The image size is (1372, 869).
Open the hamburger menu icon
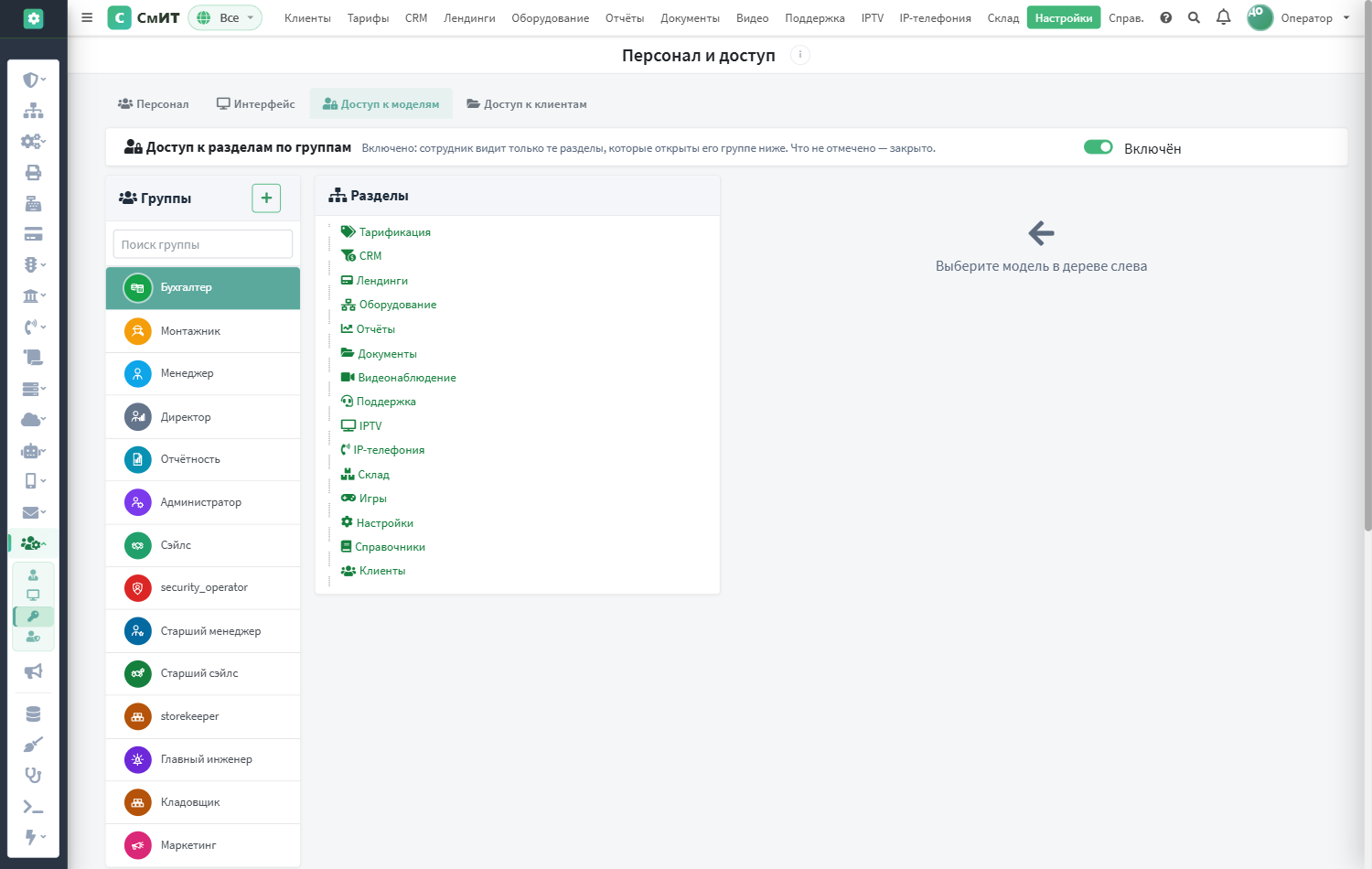tap(87, 17)
